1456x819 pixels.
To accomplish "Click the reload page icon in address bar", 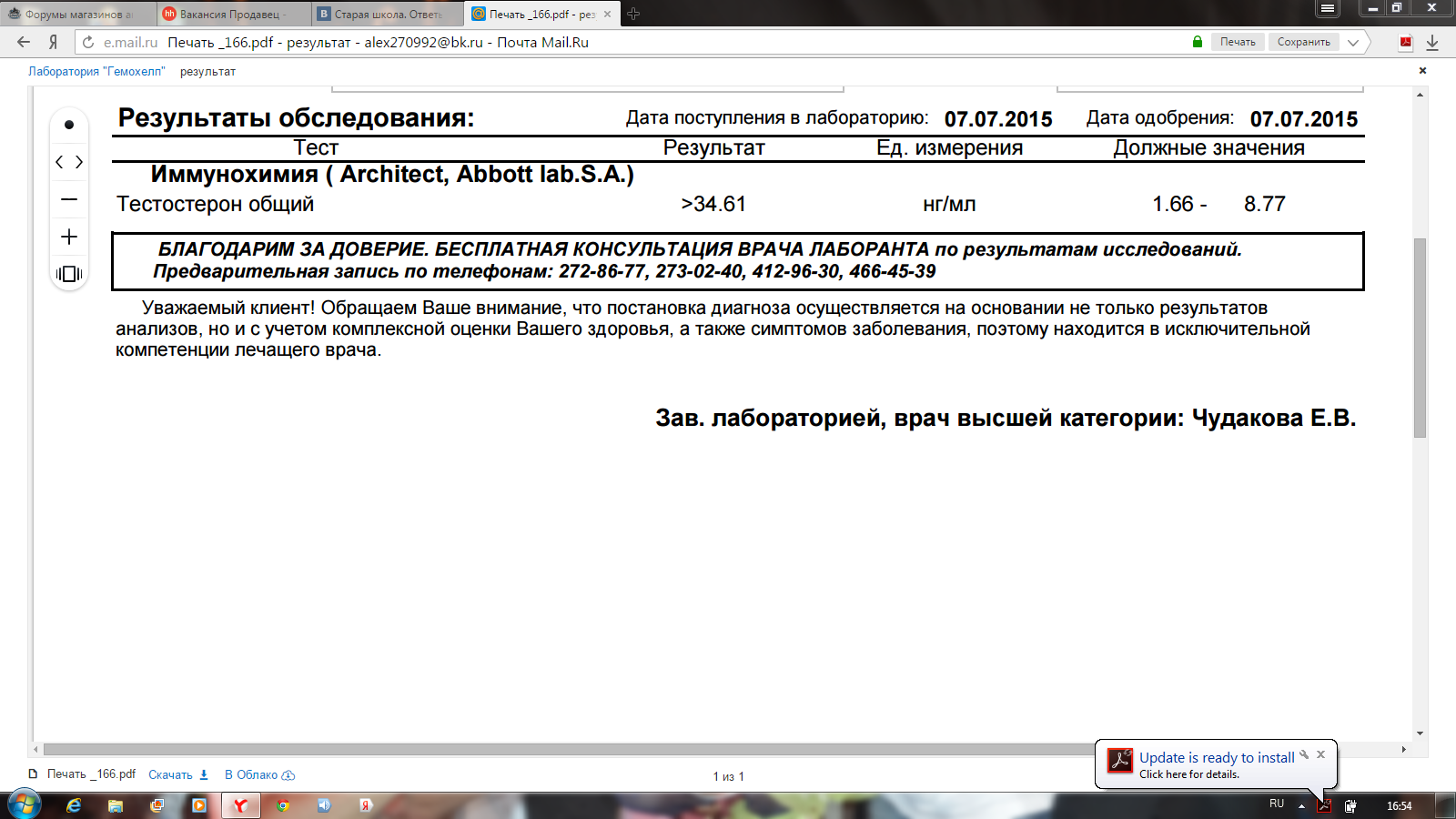I will [x=88, y=42].
